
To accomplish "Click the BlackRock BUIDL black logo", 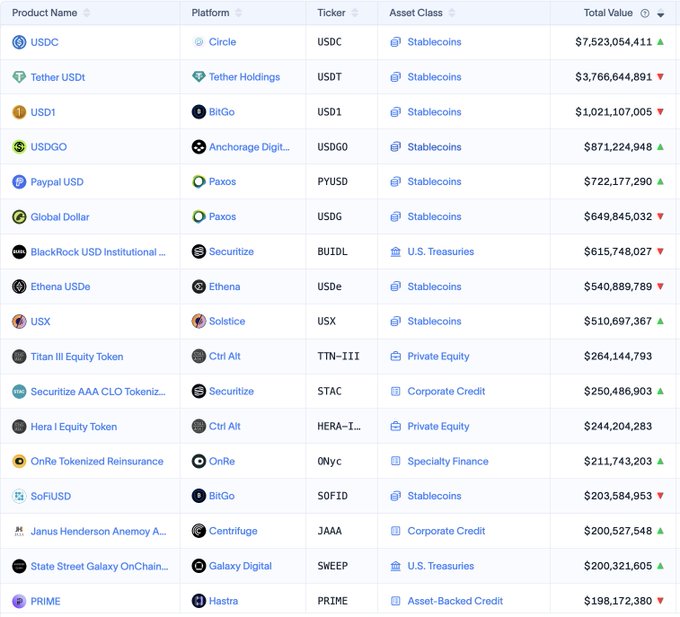I will [x=19, y=252].
